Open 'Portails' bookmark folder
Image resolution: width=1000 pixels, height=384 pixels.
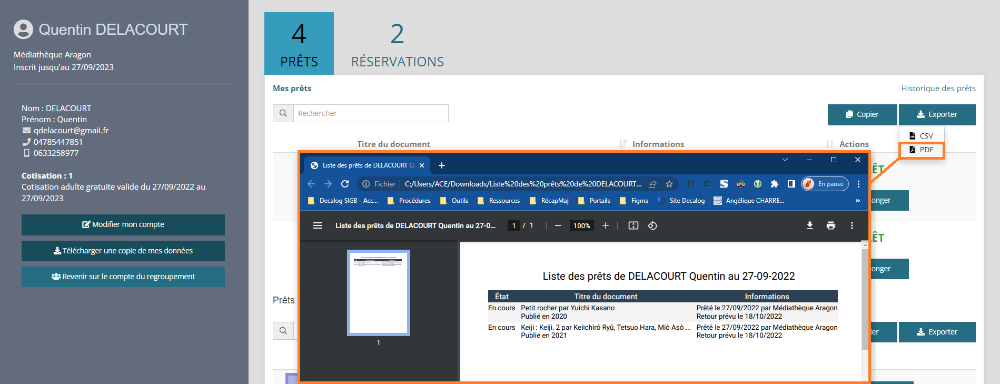594,200
